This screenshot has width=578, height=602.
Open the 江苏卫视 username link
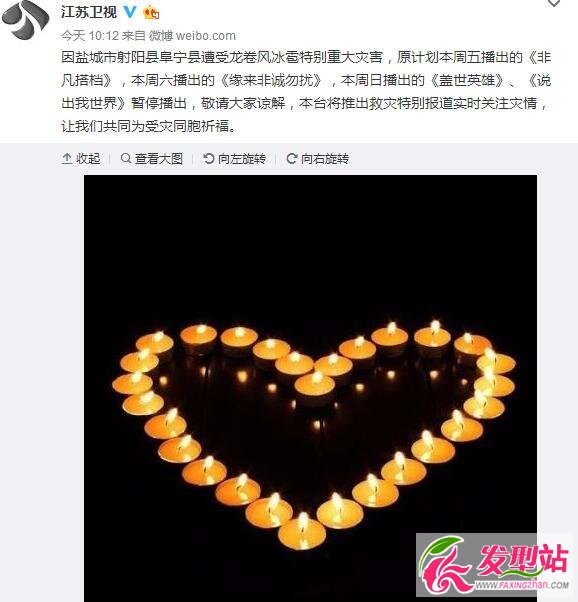point(89,12)
